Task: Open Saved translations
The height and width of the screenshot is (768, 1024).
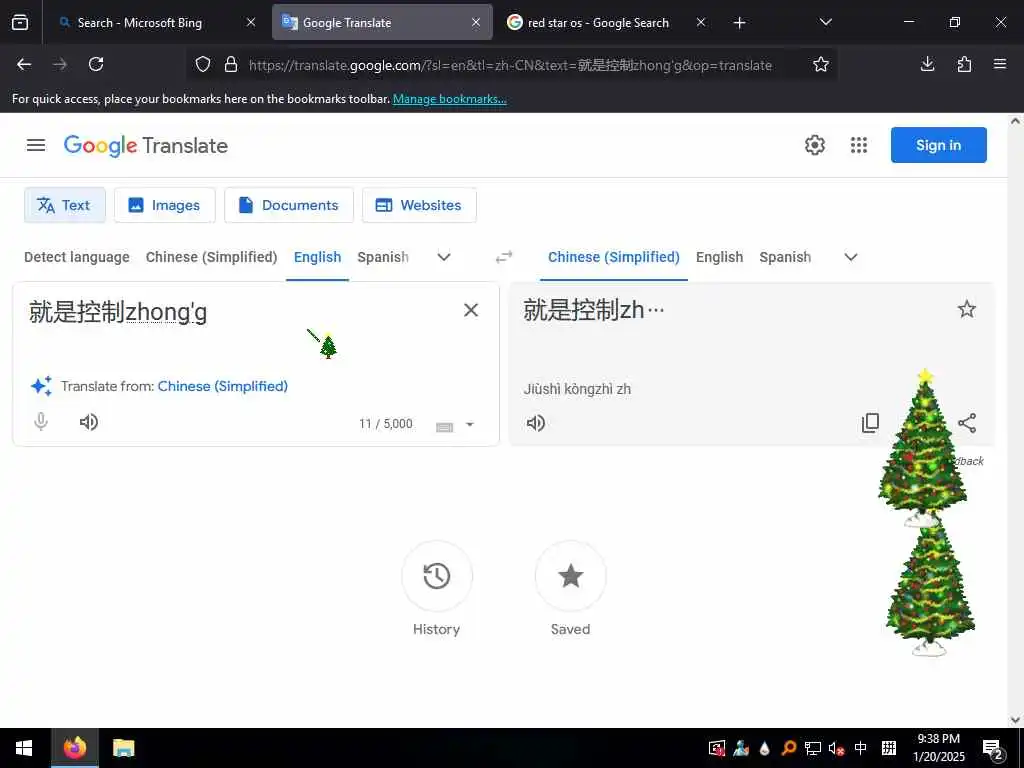Action: pos(571,576)
